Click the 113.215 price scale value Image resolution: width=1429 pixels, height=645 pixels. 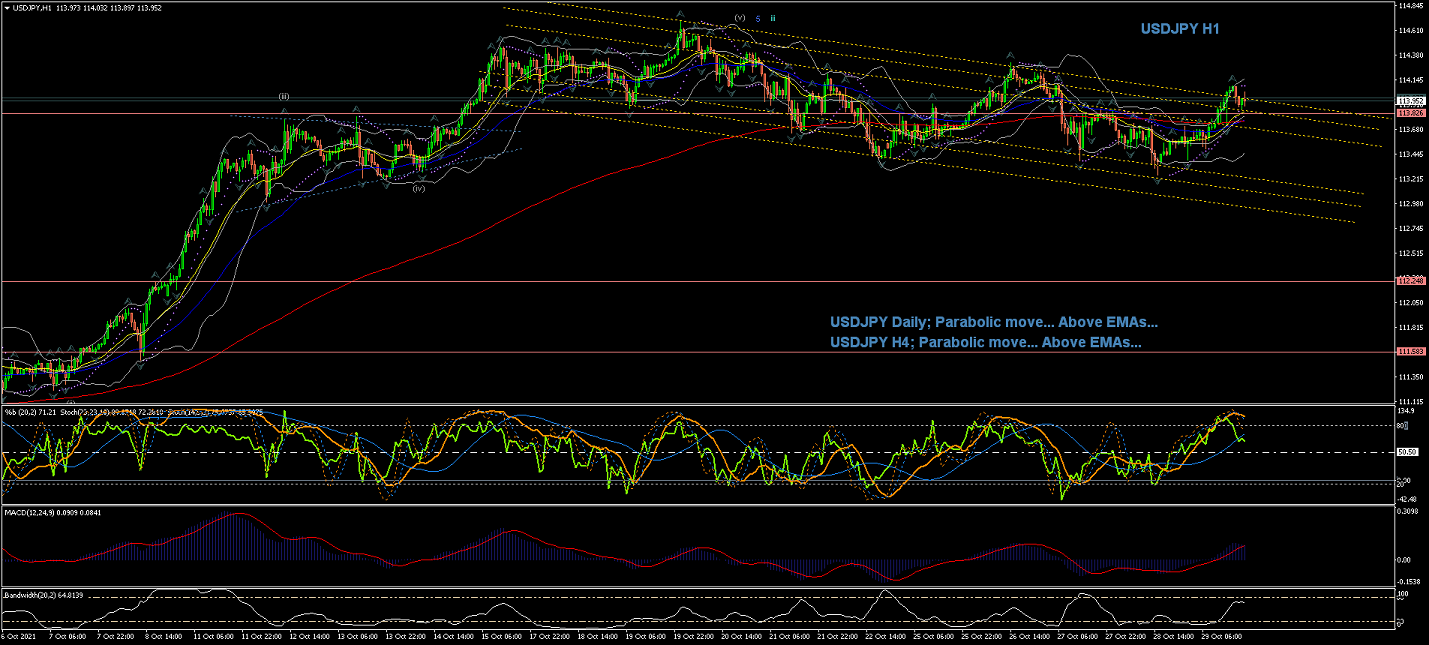coord(1411,179)
